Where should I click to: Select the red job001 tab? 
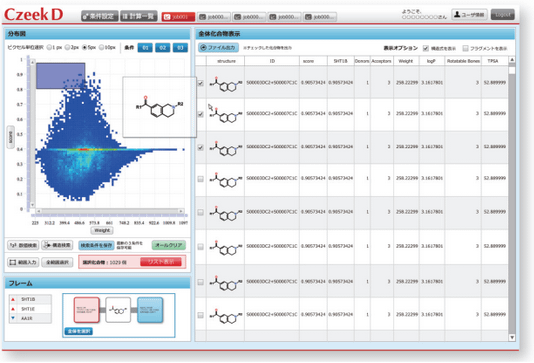[x=178, y=17]
